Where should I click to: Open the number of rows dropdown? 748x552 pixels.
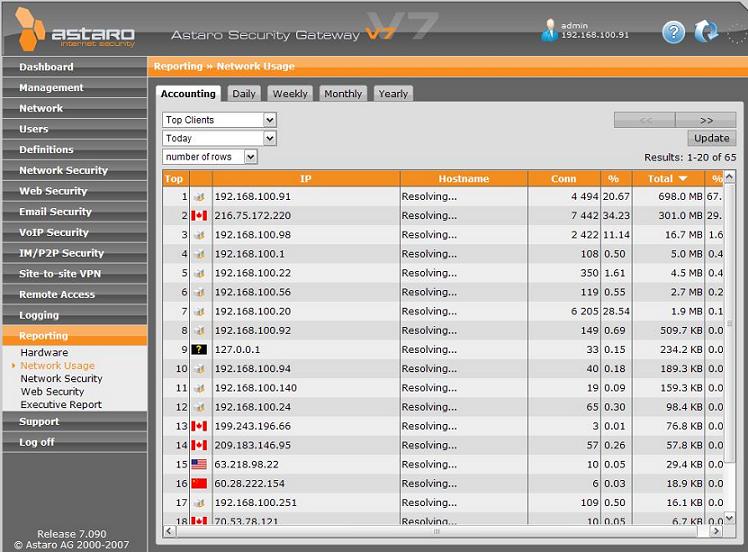(210, 156)
